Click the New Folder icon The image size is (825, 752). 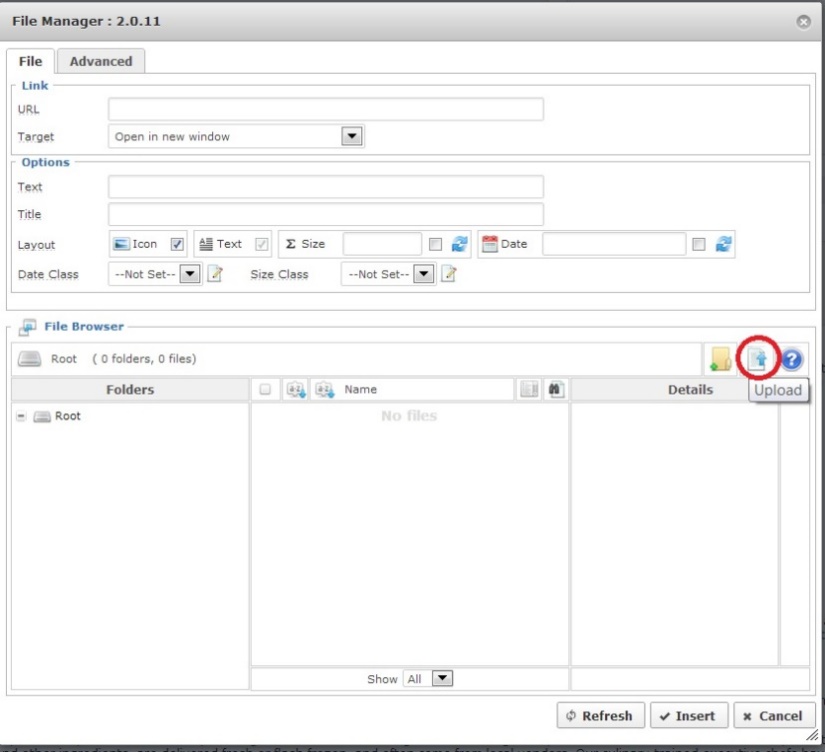[718, 360]
